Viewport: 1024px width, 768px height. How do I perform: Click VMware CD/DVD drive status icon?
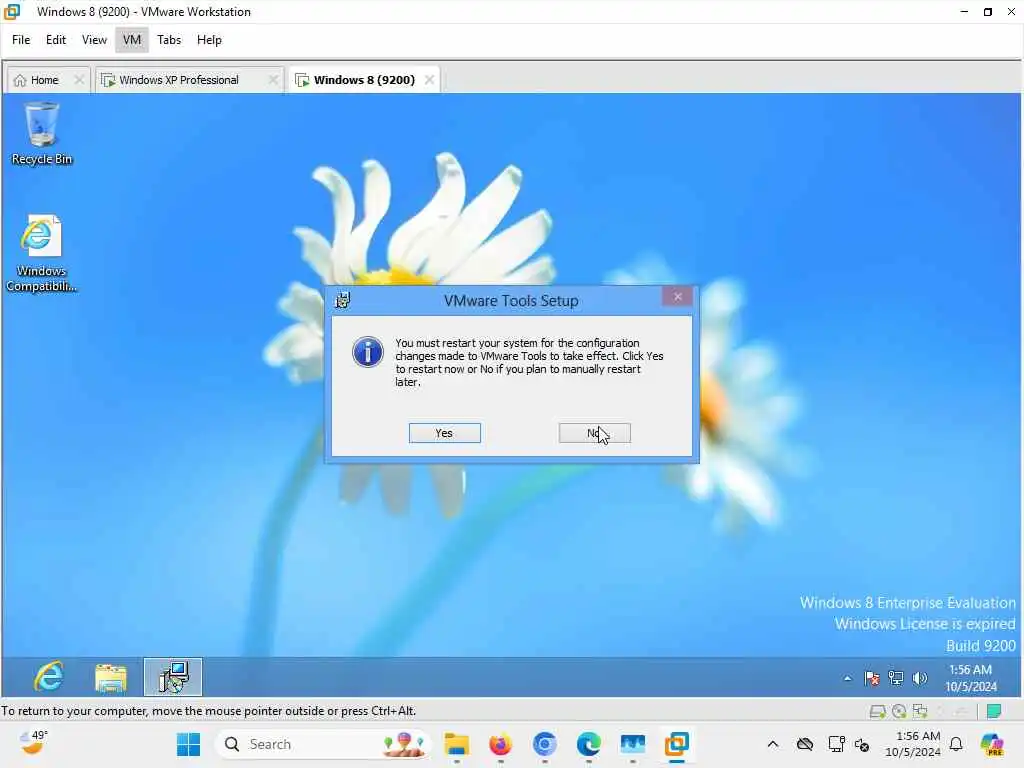tap(899, 711)
